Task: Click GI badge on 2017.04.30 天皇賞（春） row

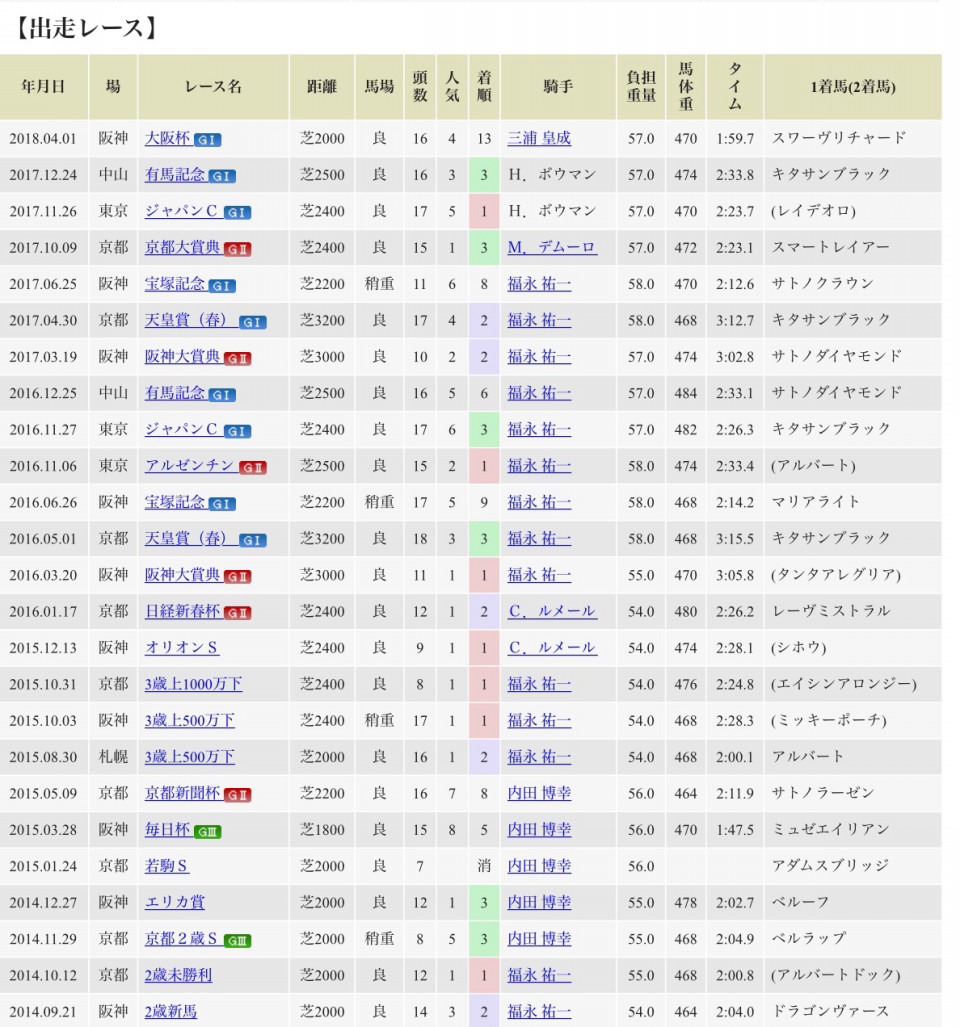Action: pyautogui.click(x=252, y=322)
